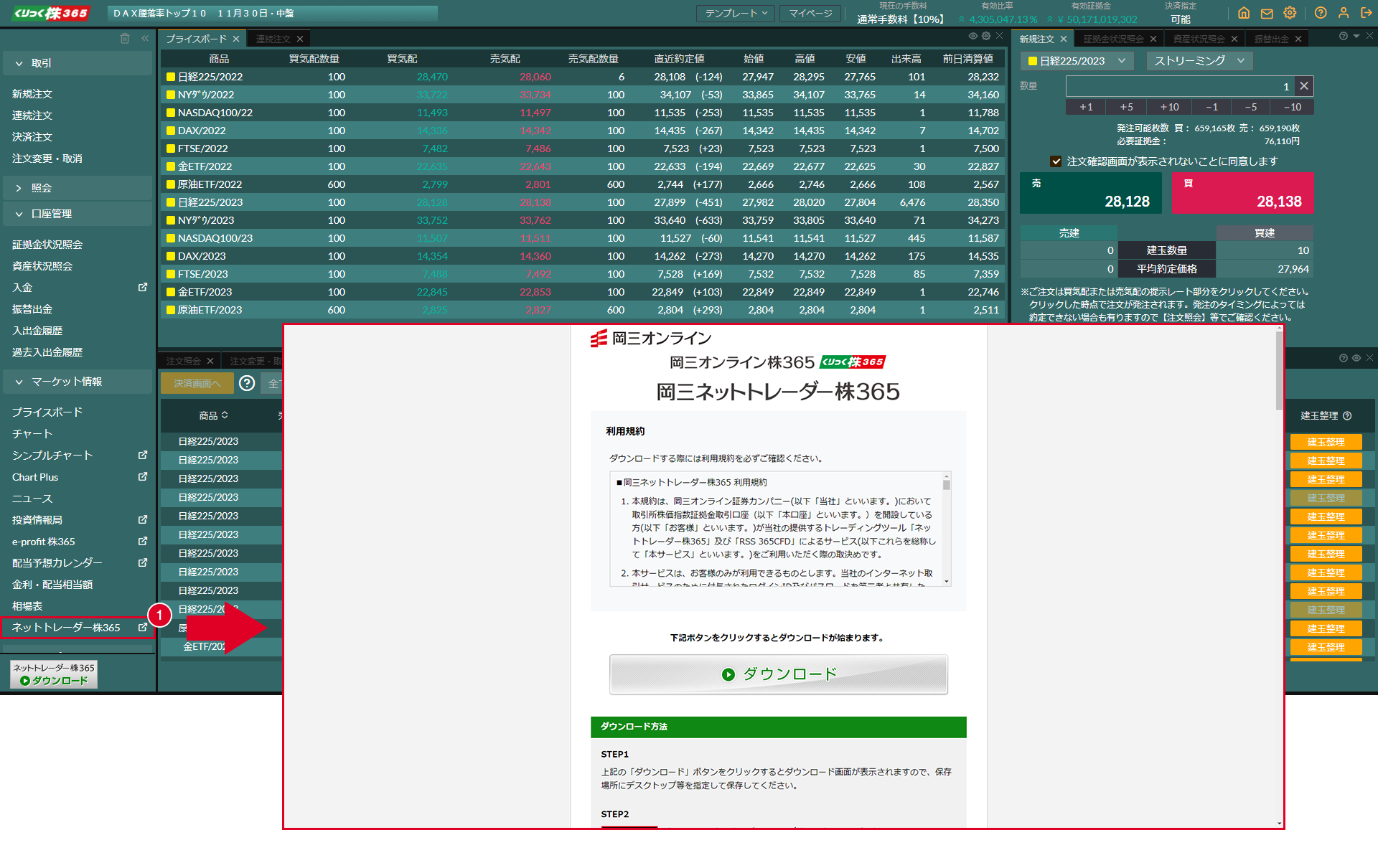Click the terms-of-use box scrollbar
Image resolution: width=1378 pixels, height=868 pixels.
(x=947, y=485)
